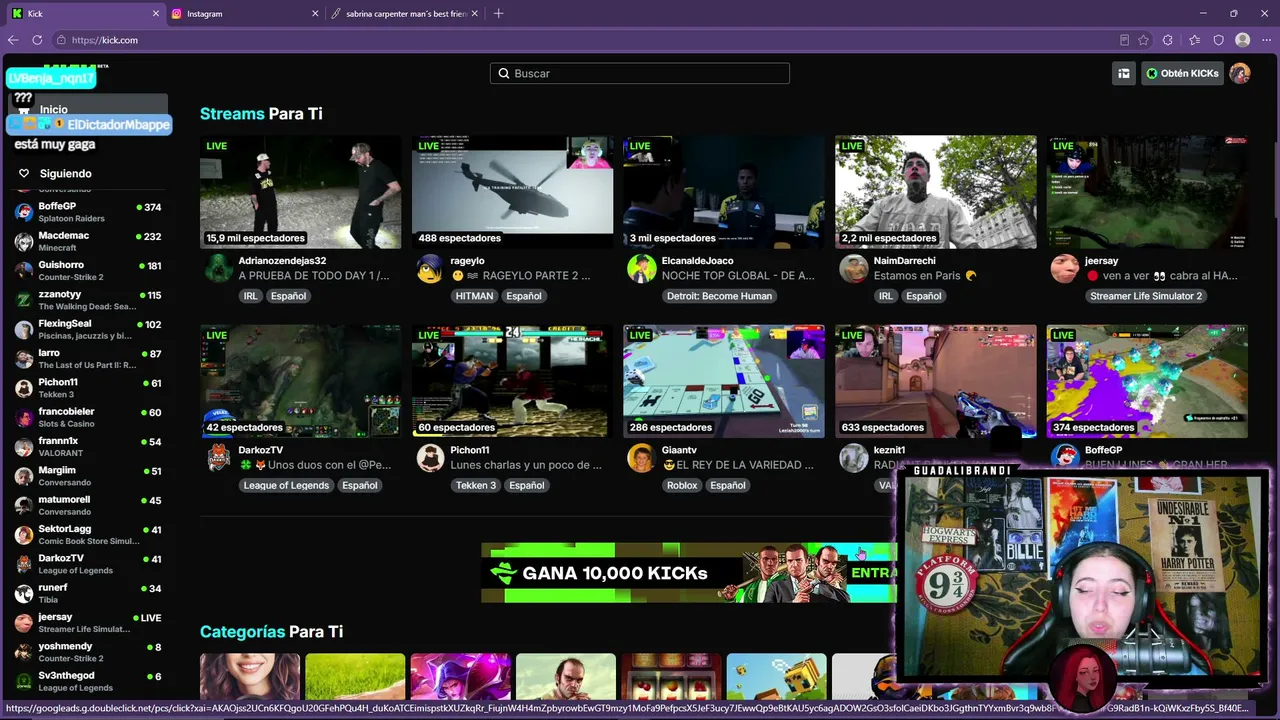1280x720 pixels.
Task: Open NaimDarrechi's Paris stream thumbnail
Action: (x=936, y=192)
